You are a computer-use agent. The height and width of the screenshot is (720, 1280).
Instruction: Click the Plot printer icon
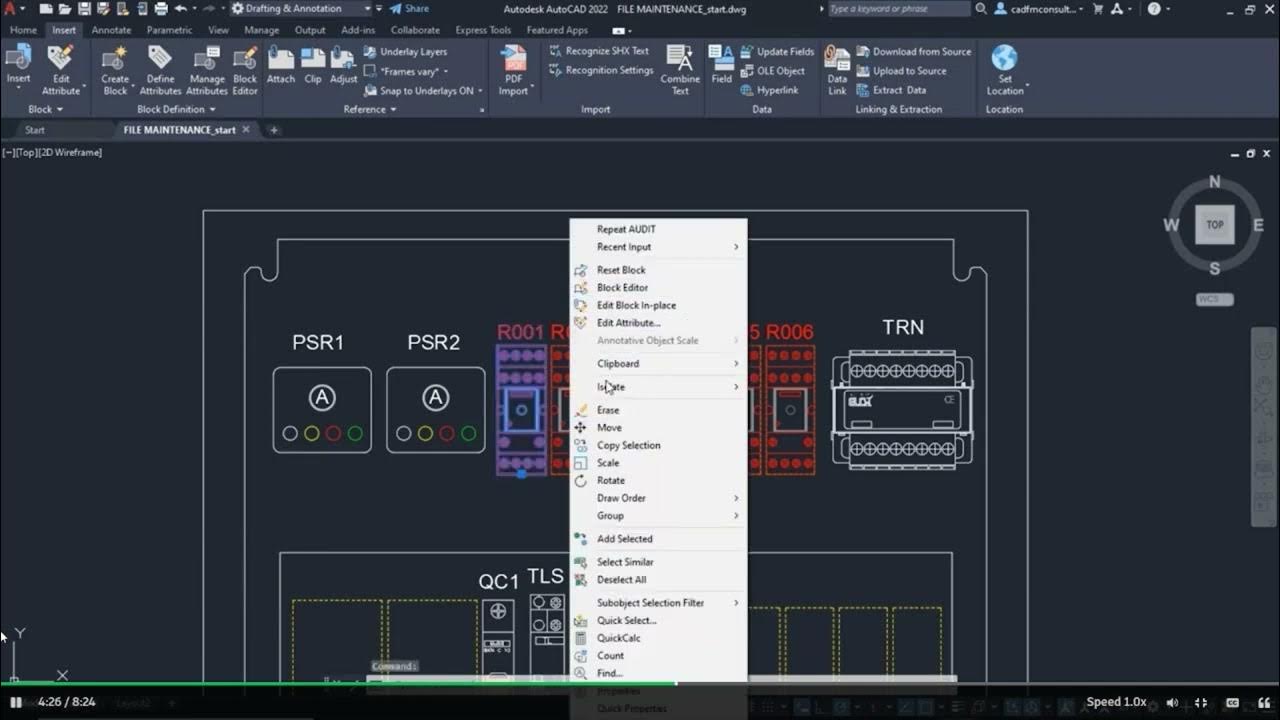coord(161,9)
